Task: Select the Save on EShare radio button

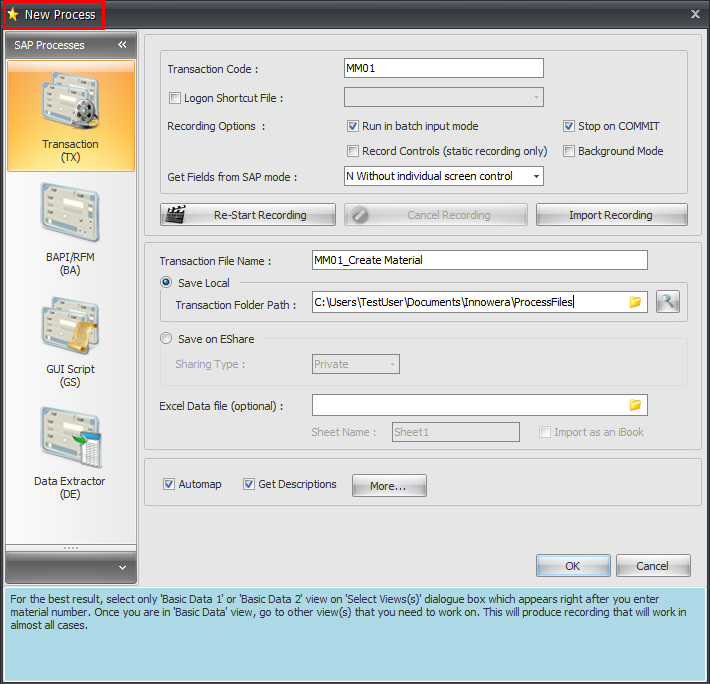Action: 166,339
